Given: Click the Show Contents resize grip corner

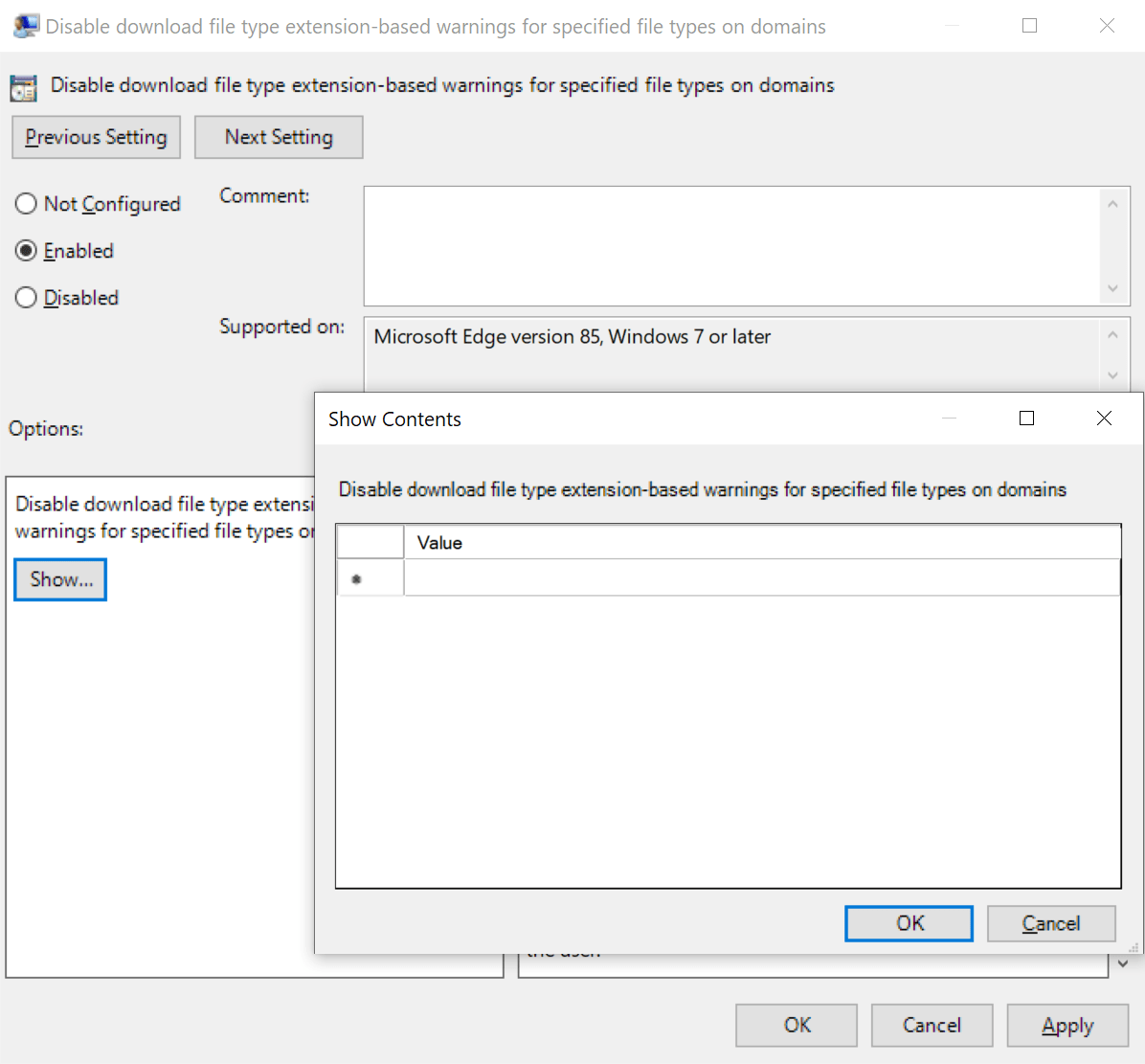Looking at the screenshot, I should click(x=1134, y=947).
